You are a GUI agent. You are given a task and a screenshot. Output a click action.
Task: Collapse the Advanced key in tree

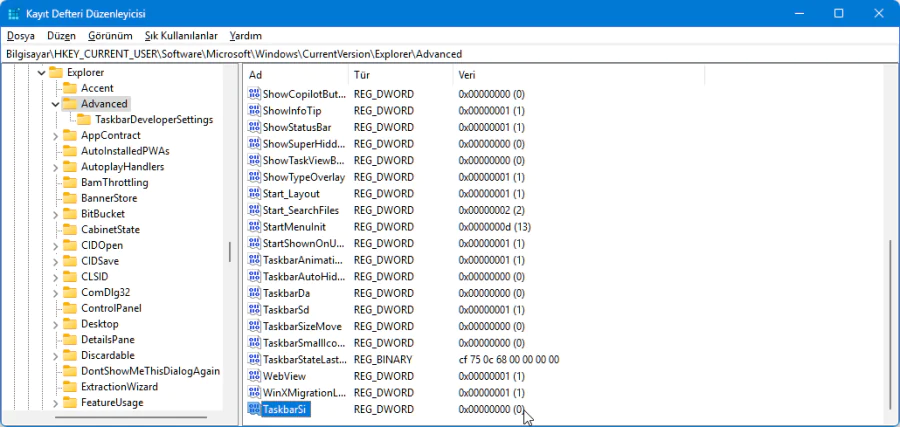(x=55, y=104)
